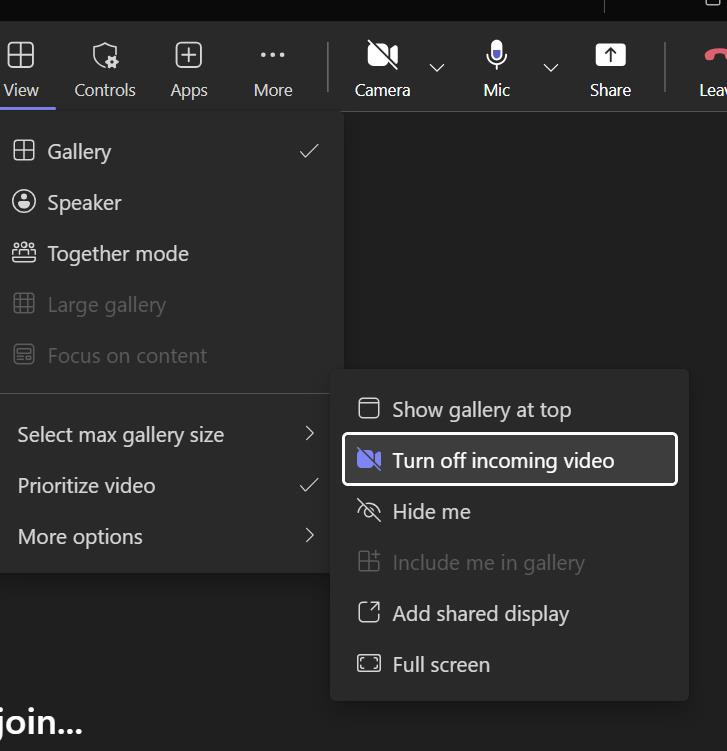Viewport: 727px width, 751px height.
Task: Click the purple incoming video camera icon
Action: point(369,459)
